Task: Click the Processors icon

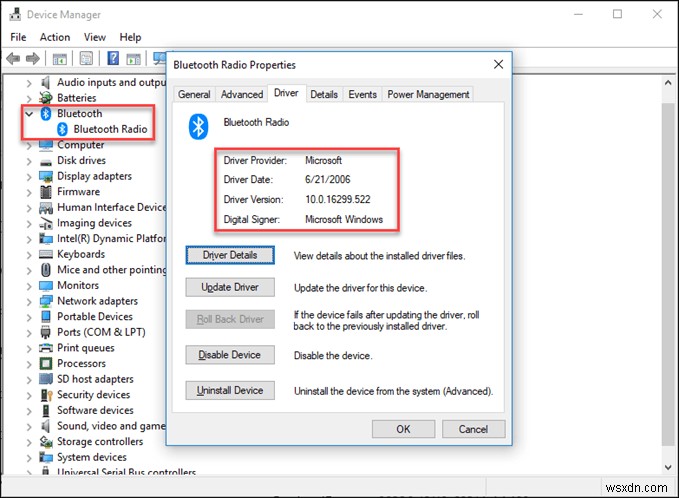Action: (x=46, y=363)
